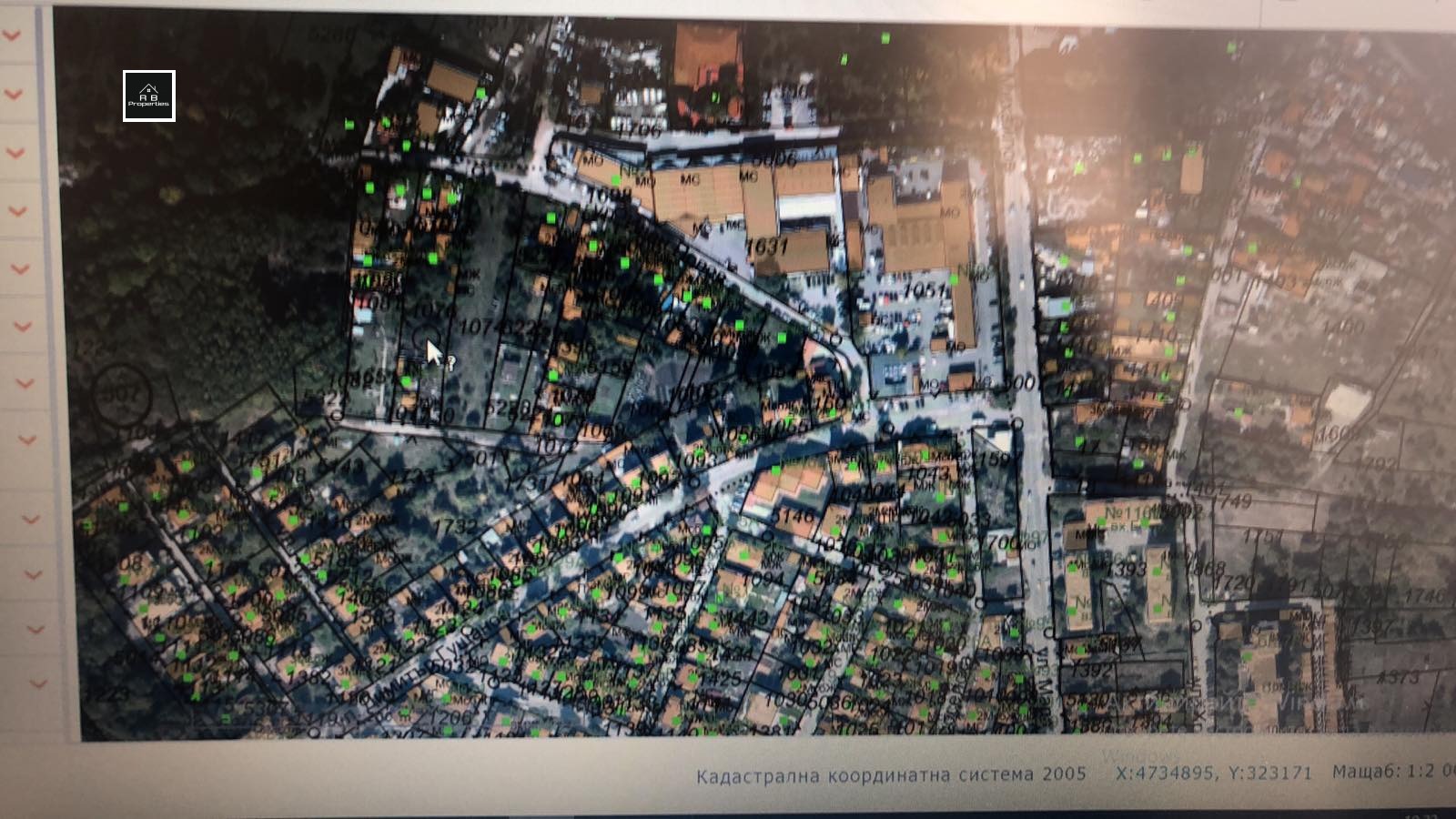Expand the left chevron level with circled 907
The height and width of the screenshot is (819, 1456).
24,383
